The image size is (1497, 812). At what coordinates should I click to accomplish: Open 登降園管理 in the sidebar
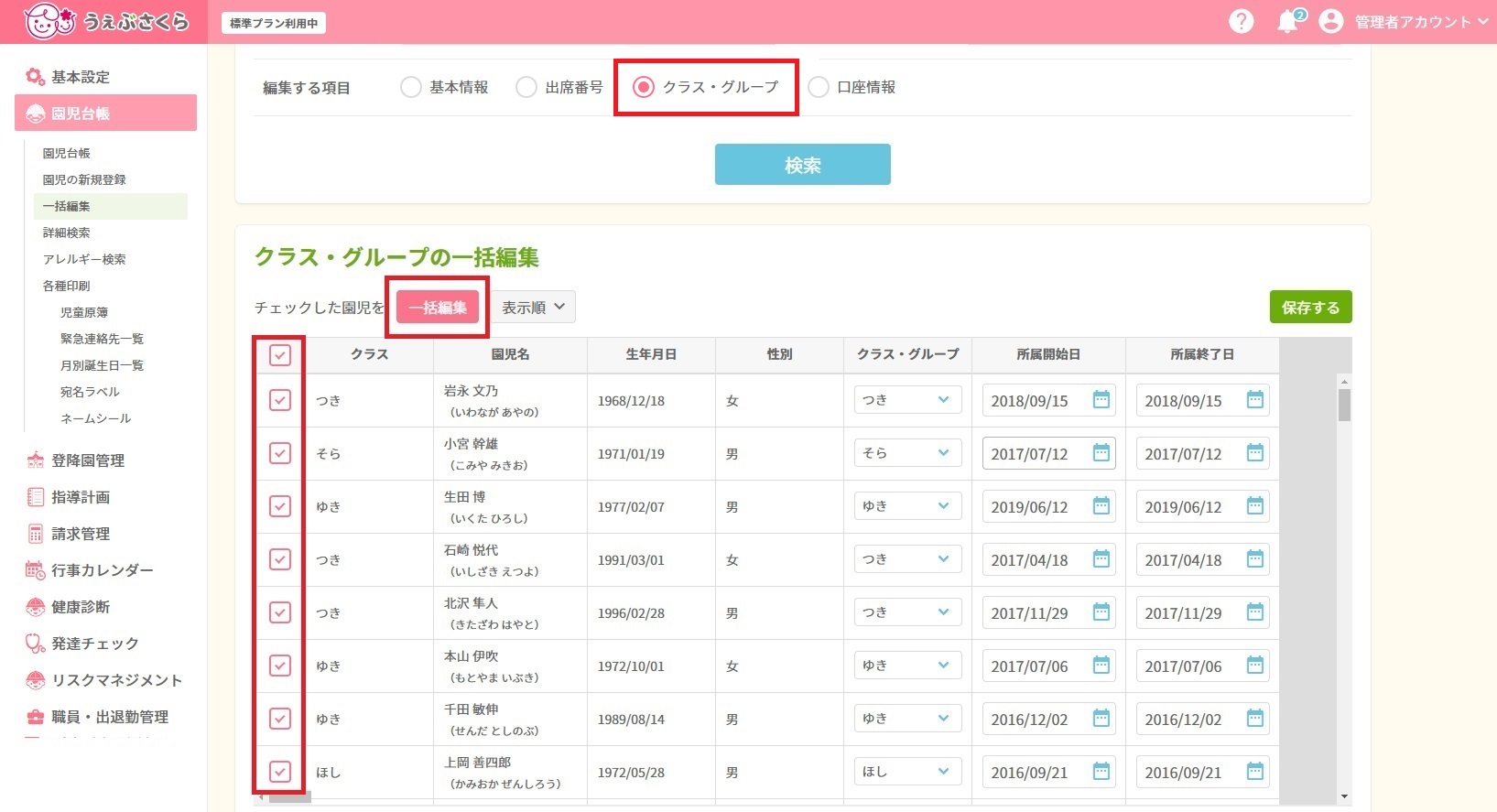click(88, 460)
